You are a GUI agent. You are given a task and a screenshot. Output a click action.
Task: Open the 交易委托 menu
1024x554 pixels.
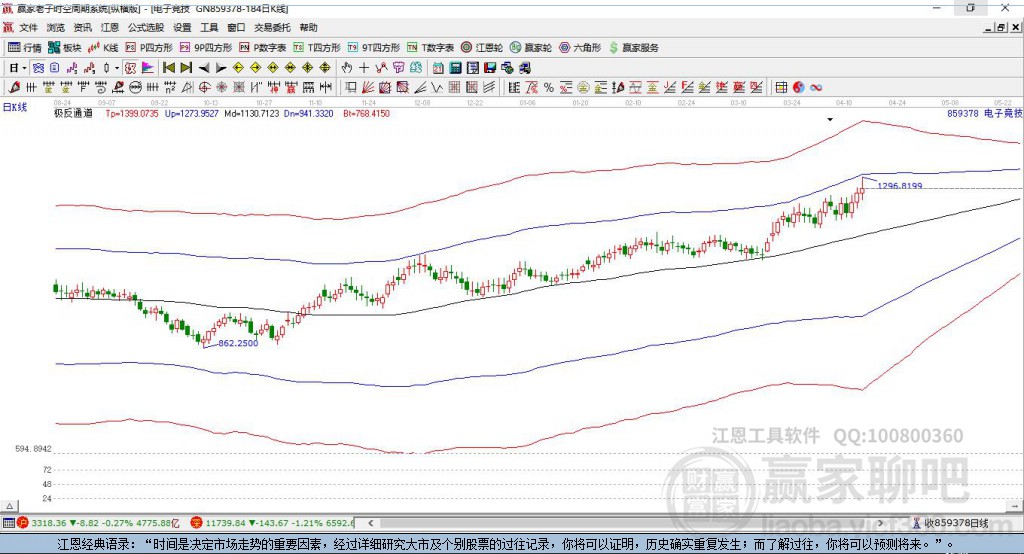(x=272, y=27)
